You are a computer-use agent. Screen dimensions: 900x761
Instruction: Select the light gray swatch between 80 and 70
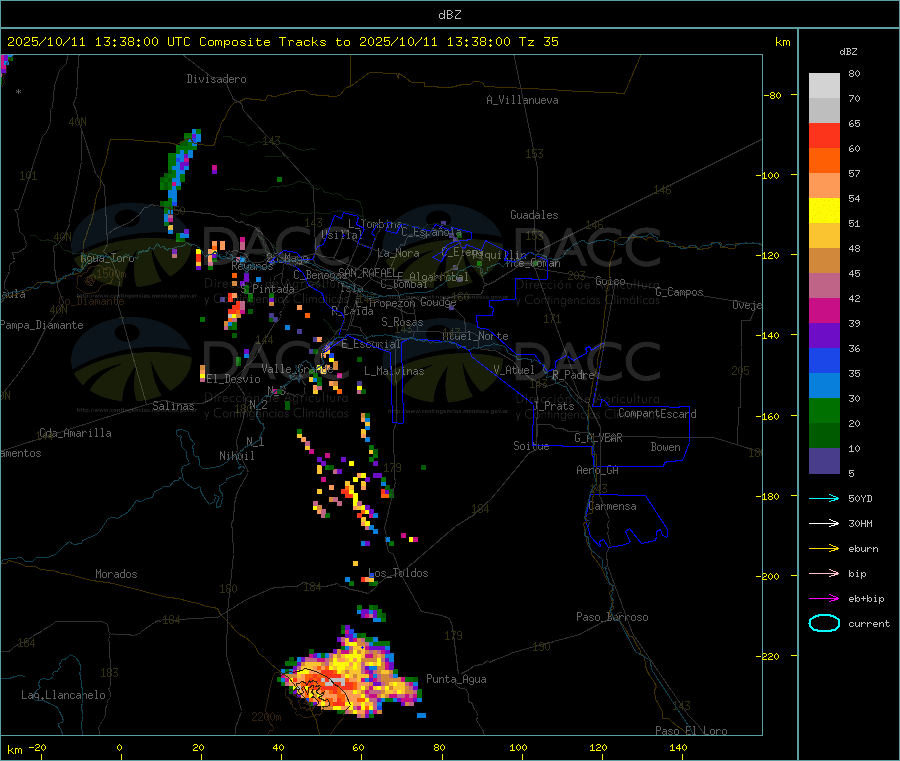click(x=824, y=86)
